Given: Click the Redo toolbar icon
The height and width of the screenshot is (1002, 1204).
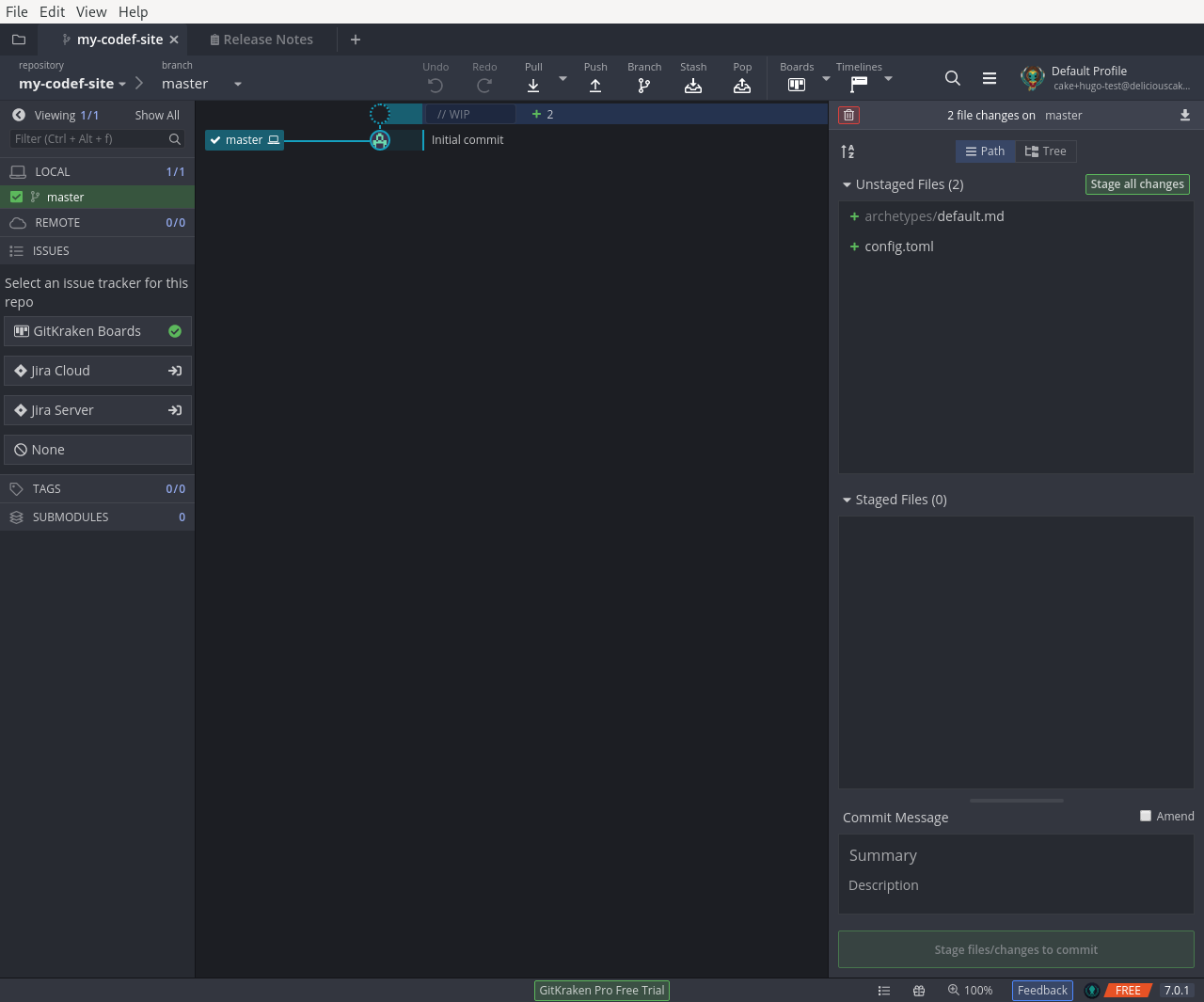Looking at the screenshot, I should coord(484,86).
